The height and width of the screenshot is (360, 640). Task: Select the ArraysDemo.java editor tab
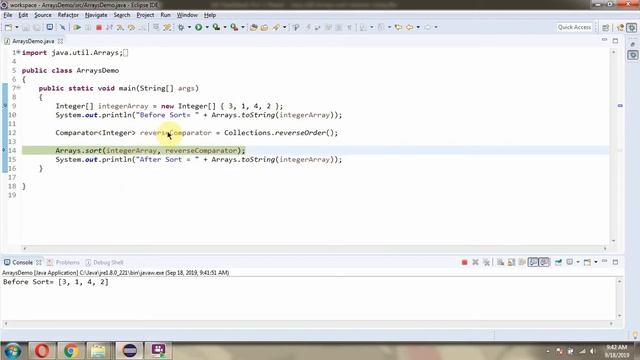tap(33, 41)
